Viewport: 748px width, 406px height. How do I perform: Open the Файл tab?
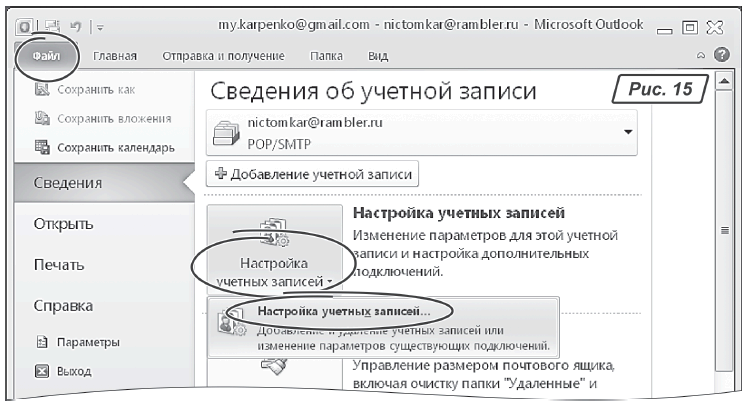45,56
